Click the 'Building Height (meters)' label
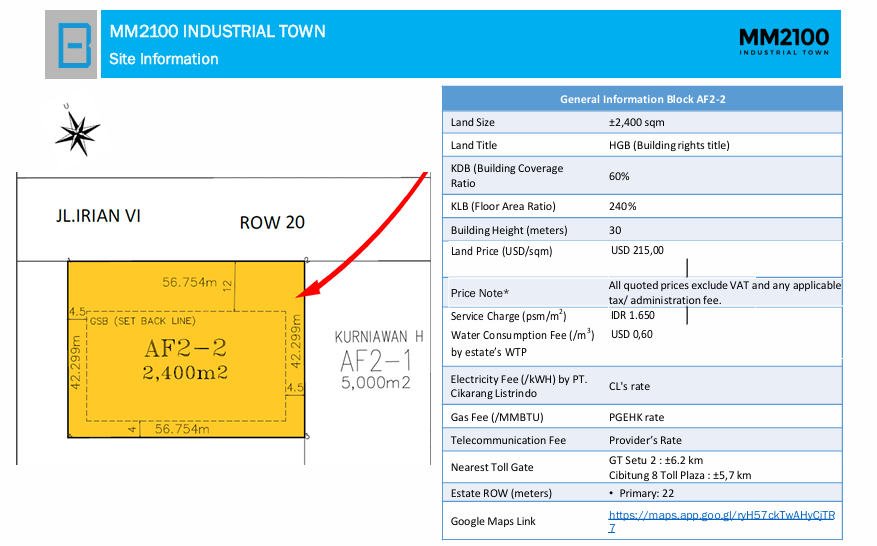The image size is (877, 546). pos(509,230)
